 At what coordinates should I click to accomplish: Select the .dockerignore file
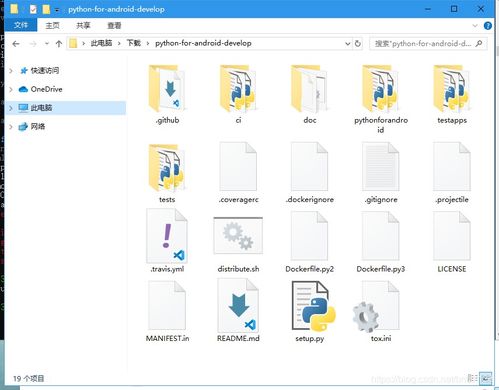click(x=310, y=173)
